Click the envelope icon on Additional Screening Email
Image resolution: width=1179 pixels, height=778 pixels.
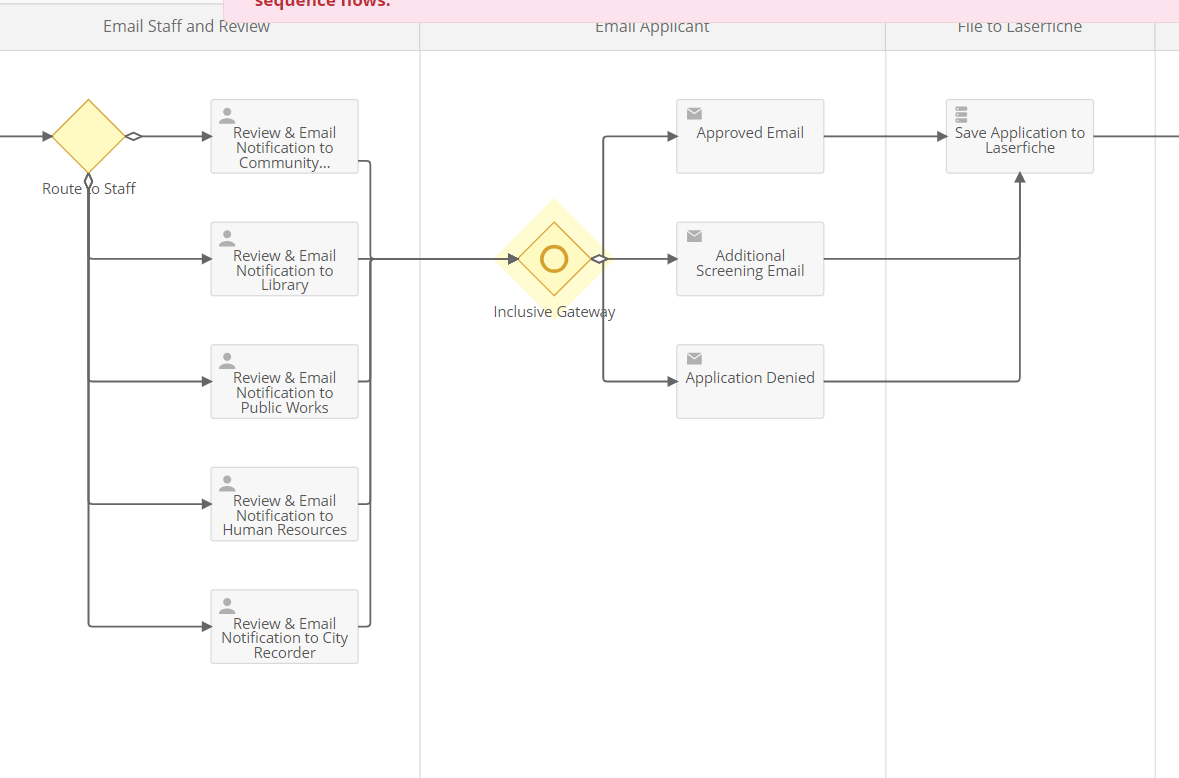(695, 236)
